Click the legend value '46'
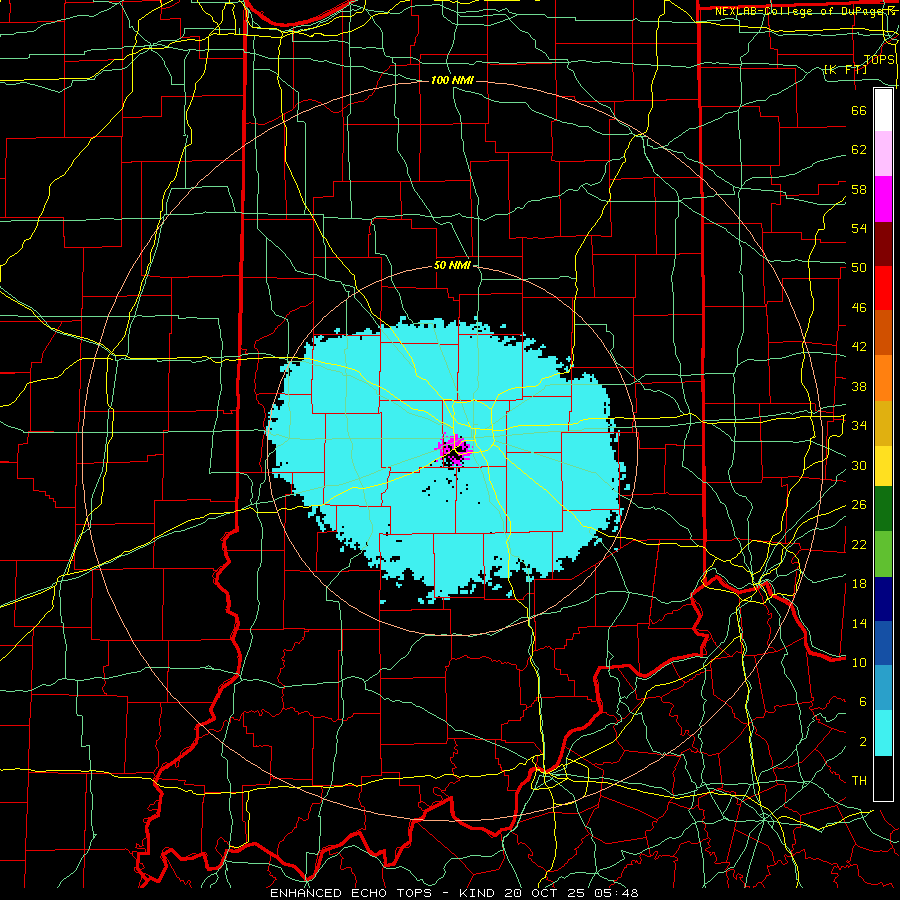 859,308
